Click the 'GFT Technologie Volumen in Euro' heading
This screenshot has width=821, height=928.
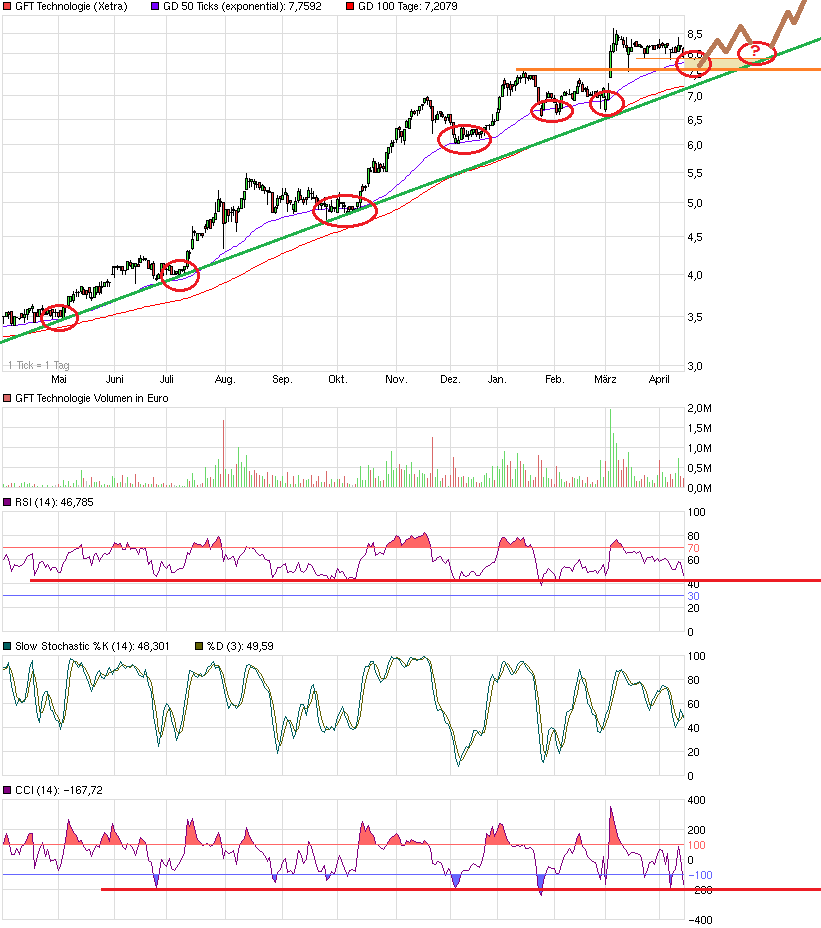click(92, 398)
